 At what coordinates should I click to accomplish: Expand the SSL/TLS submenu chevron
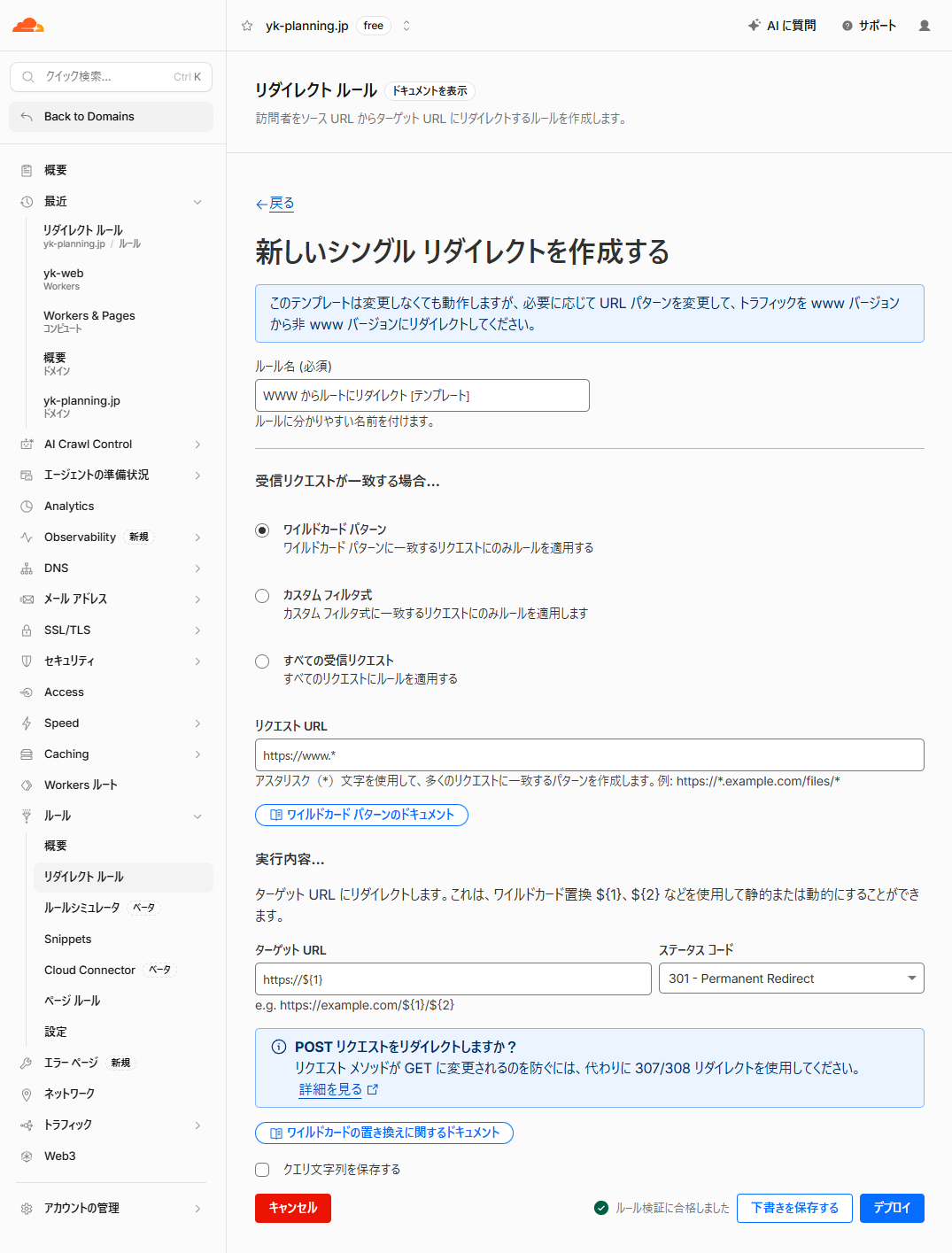197,630
